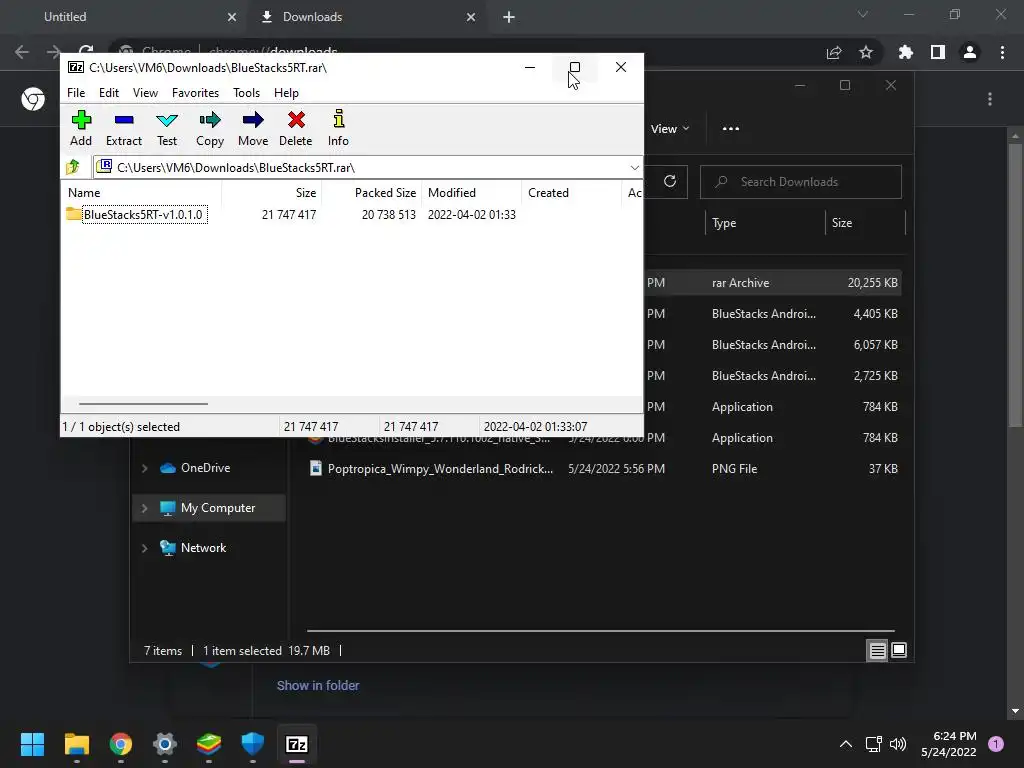Switch to the Untitled Chrome tab
Viewport: 1024px width, 768px height.
[126, 17]
